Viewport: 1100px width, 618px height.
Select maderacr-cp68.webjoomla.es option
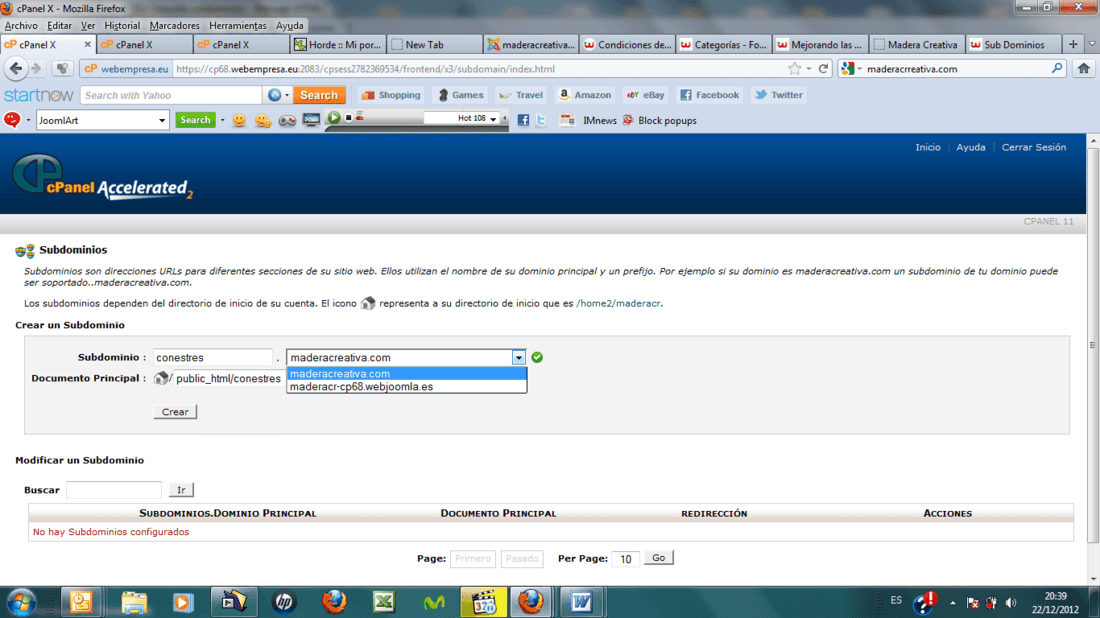[x=406, y=387]
